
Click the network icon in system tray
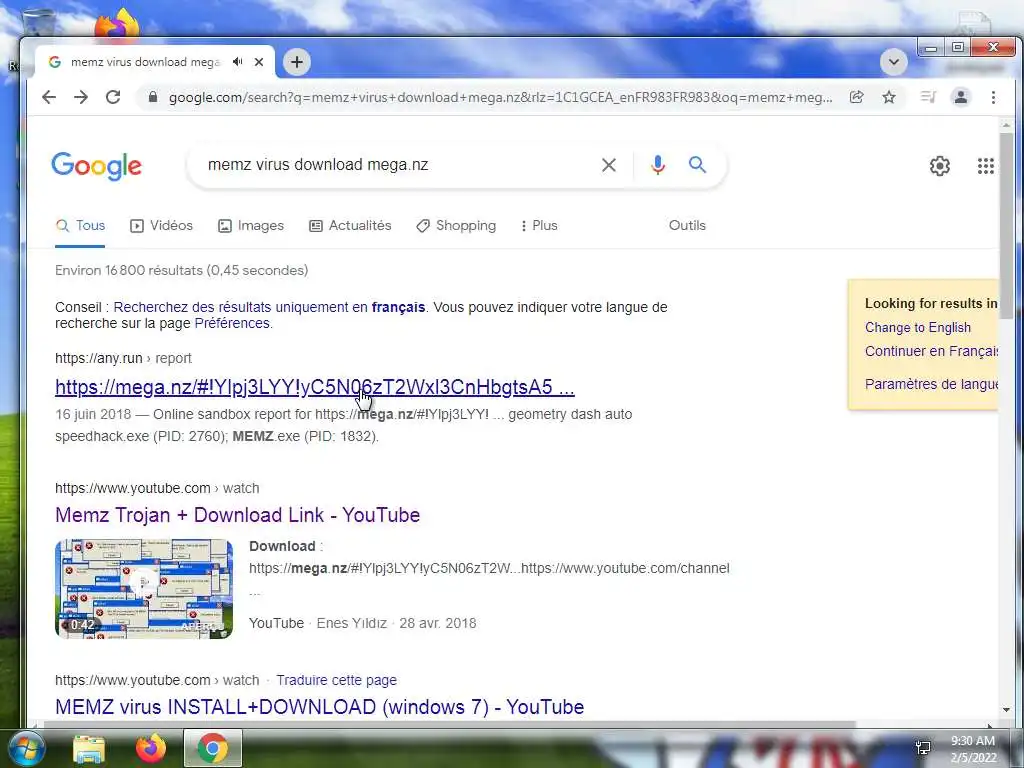923,748
